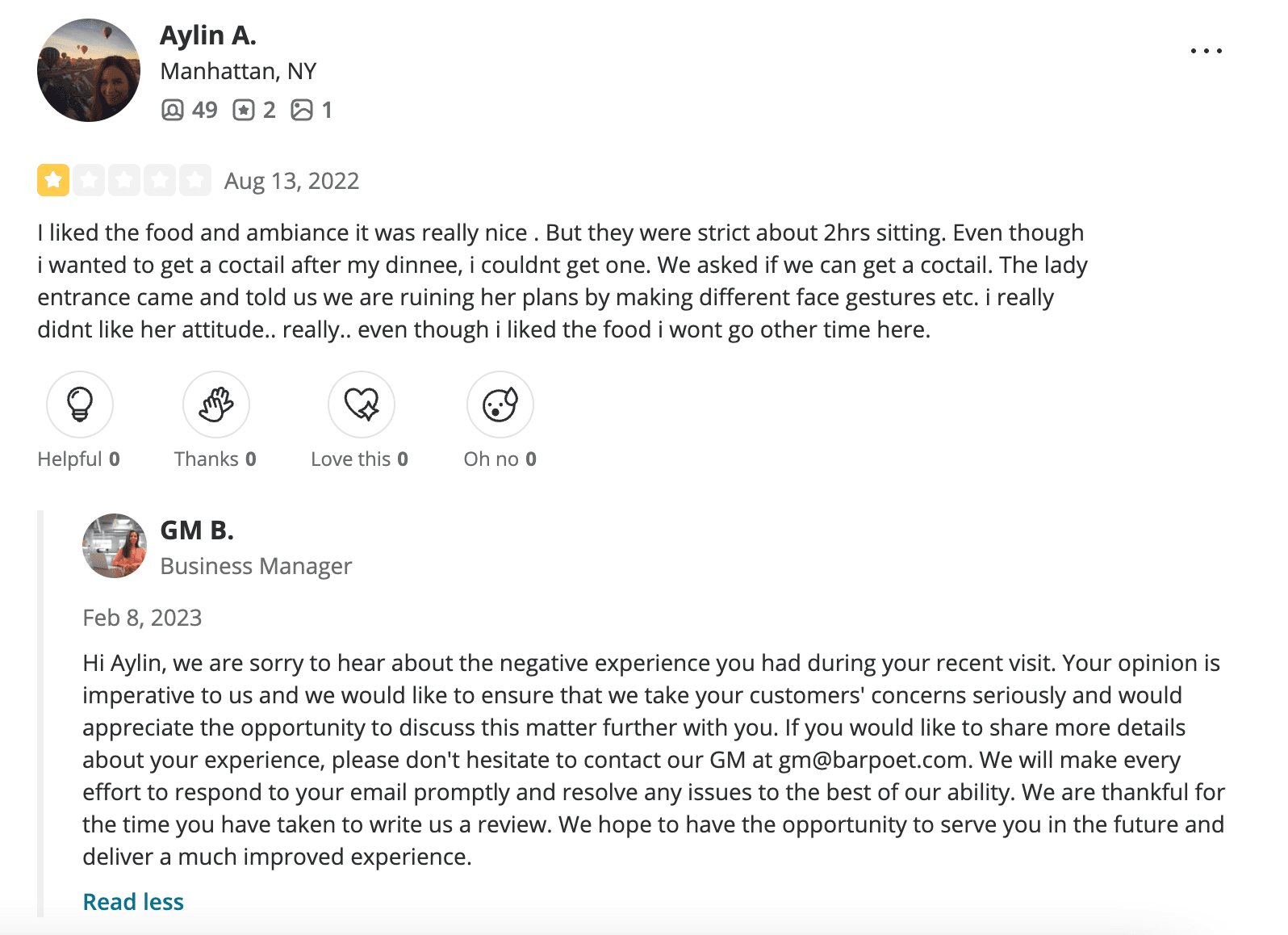This screenshot has width=1288, height=935.
Task: Click the Aug 13, 2022 review date
Action: coord(292,181)
